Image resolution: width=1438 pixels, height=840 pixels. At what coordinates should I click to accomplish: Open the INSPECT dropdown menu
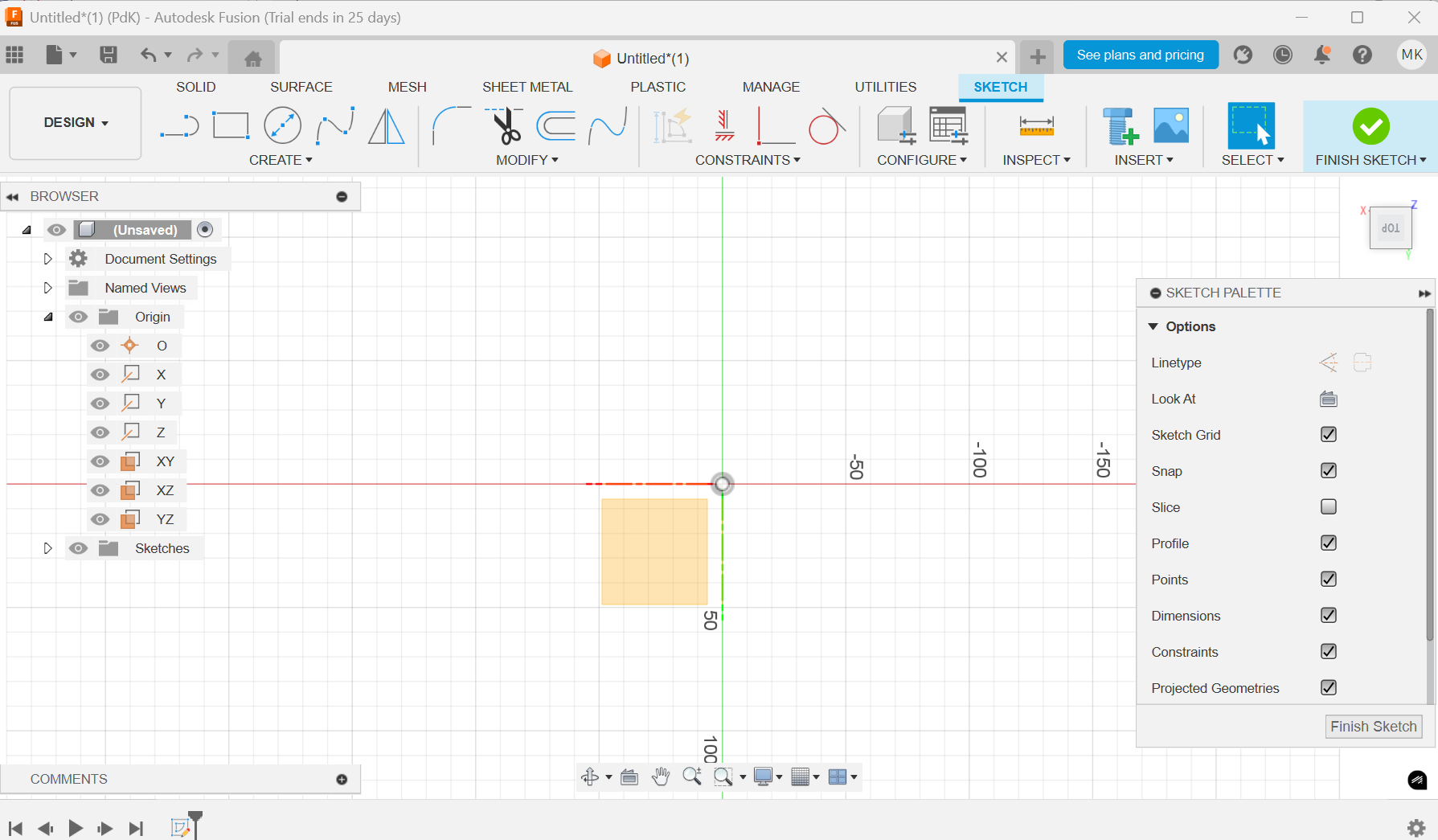(1036, 160)
